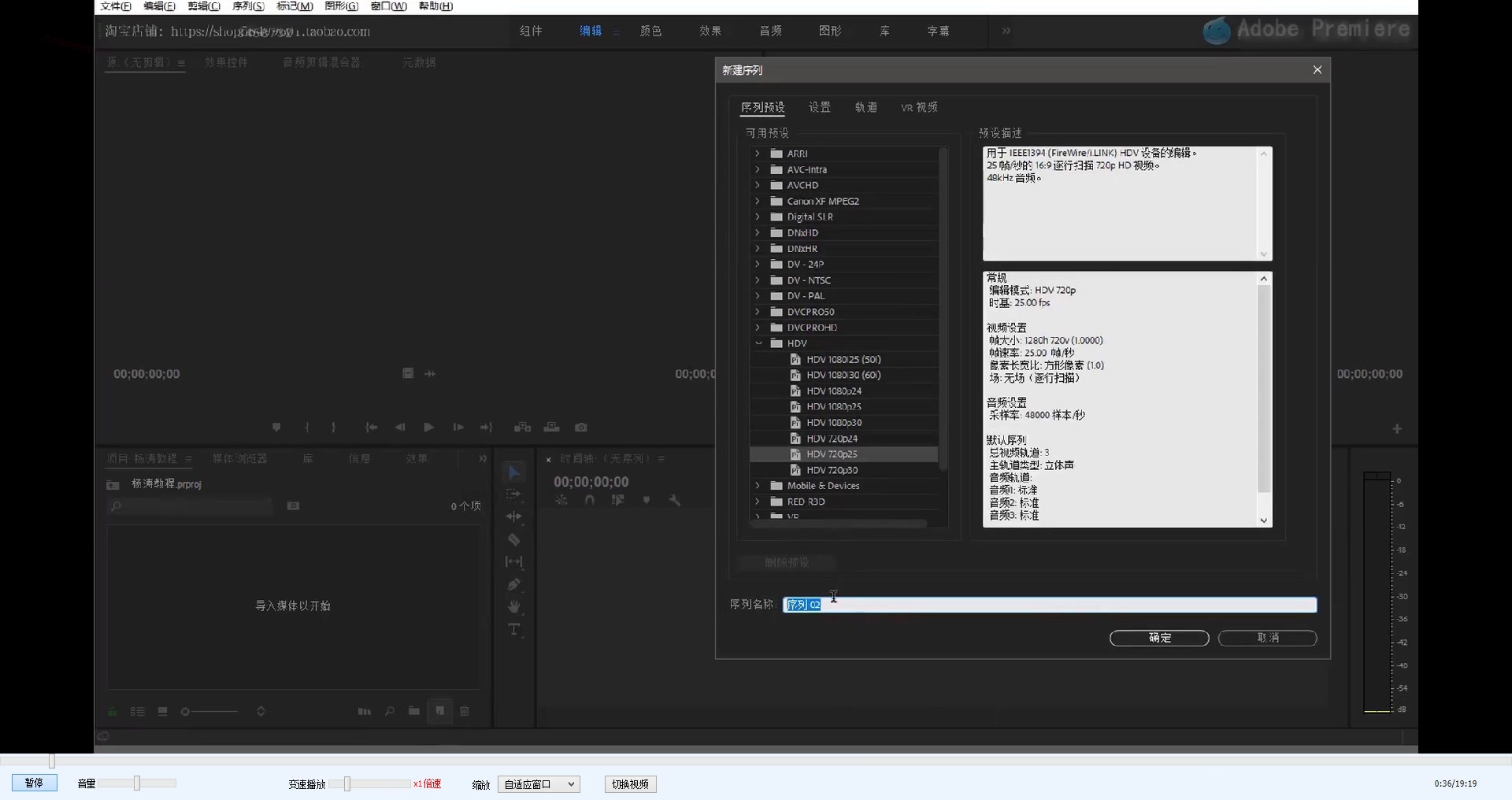Image resolution: width=1512 pixels, height=800 pixels.
Task: Expand the Digital SLR preset folder
Action: [x=758, y=217]
